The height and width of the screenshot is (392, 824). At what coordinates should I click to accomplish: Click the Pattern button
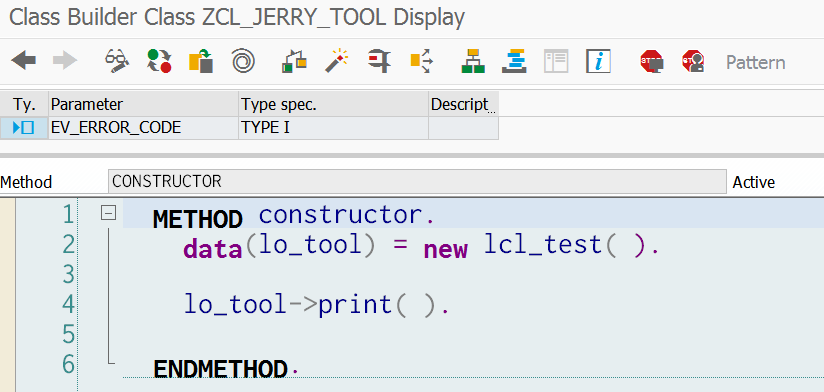coord(756,63)
